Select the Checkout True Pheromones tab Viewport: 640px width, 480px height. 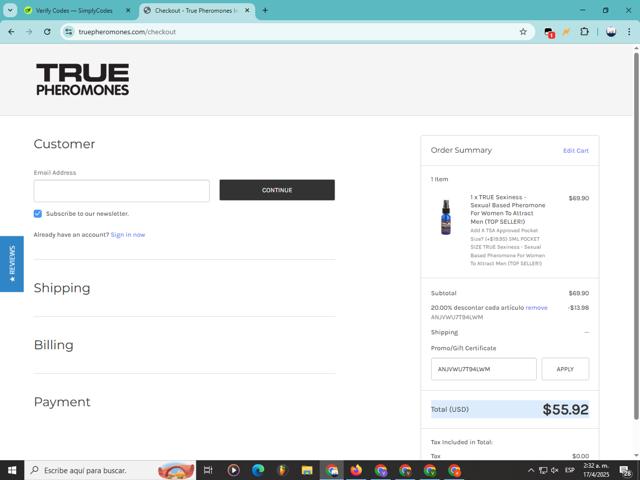click(x=196, y=11)
